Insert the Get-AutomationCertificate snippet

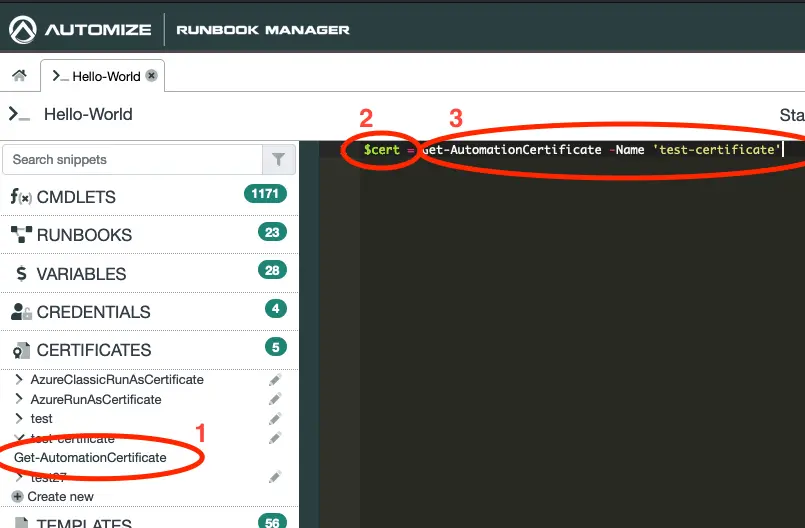pyautogui.click(x=90, y=457)
